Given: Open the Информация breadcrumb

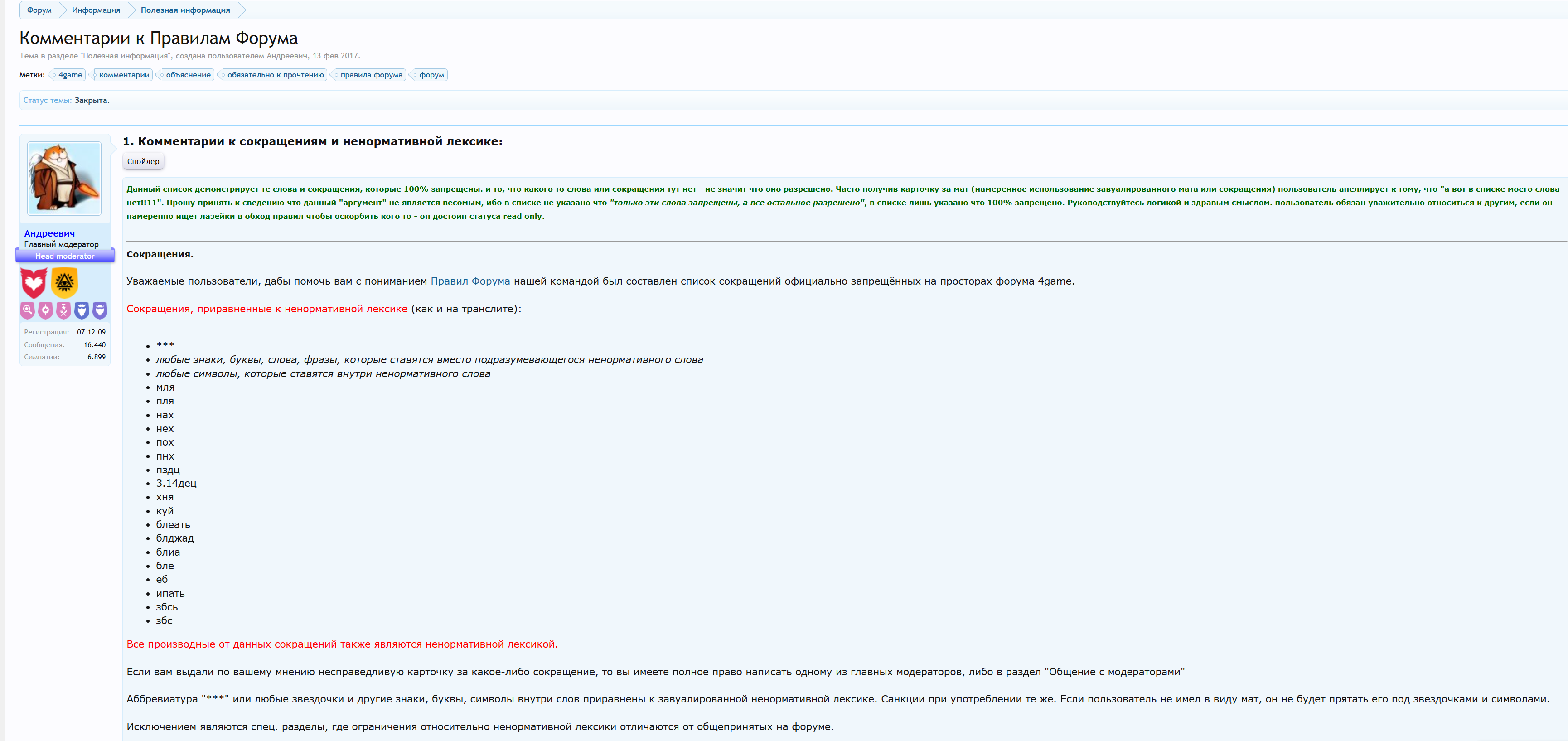Looking at the screenshot, I should [96, 10].
